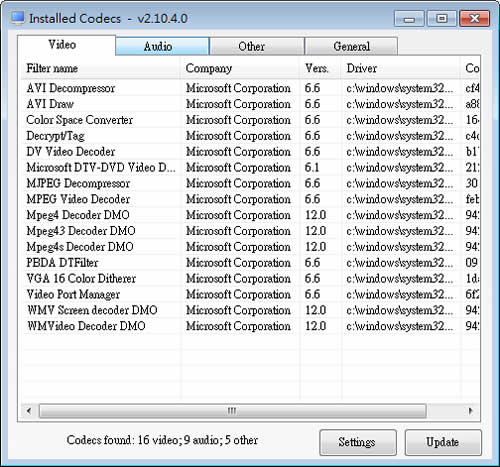Select the Video tab
Image resolution: width=500 pixels, height=467 pixels.
[67, 45]
